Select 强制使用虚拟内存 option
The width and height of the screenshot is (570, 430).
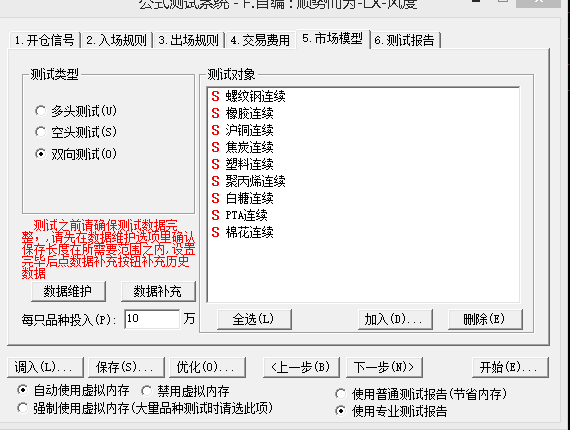point(144,408)
